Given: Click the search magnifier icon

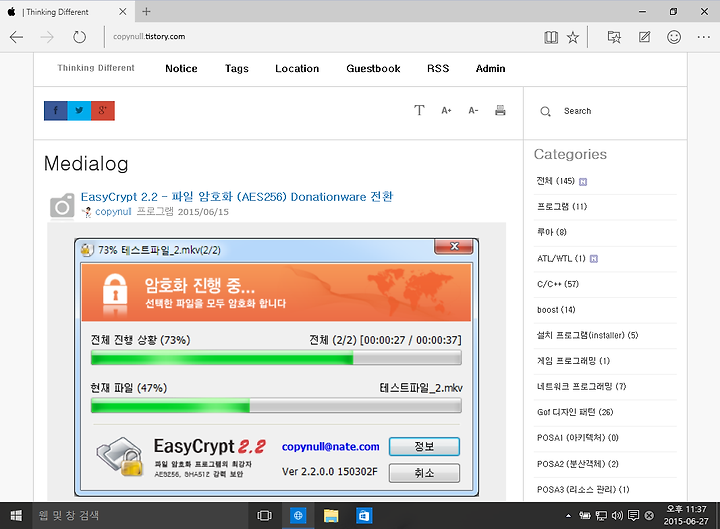Looking at the screenshot, I should [x=545, y=111].
